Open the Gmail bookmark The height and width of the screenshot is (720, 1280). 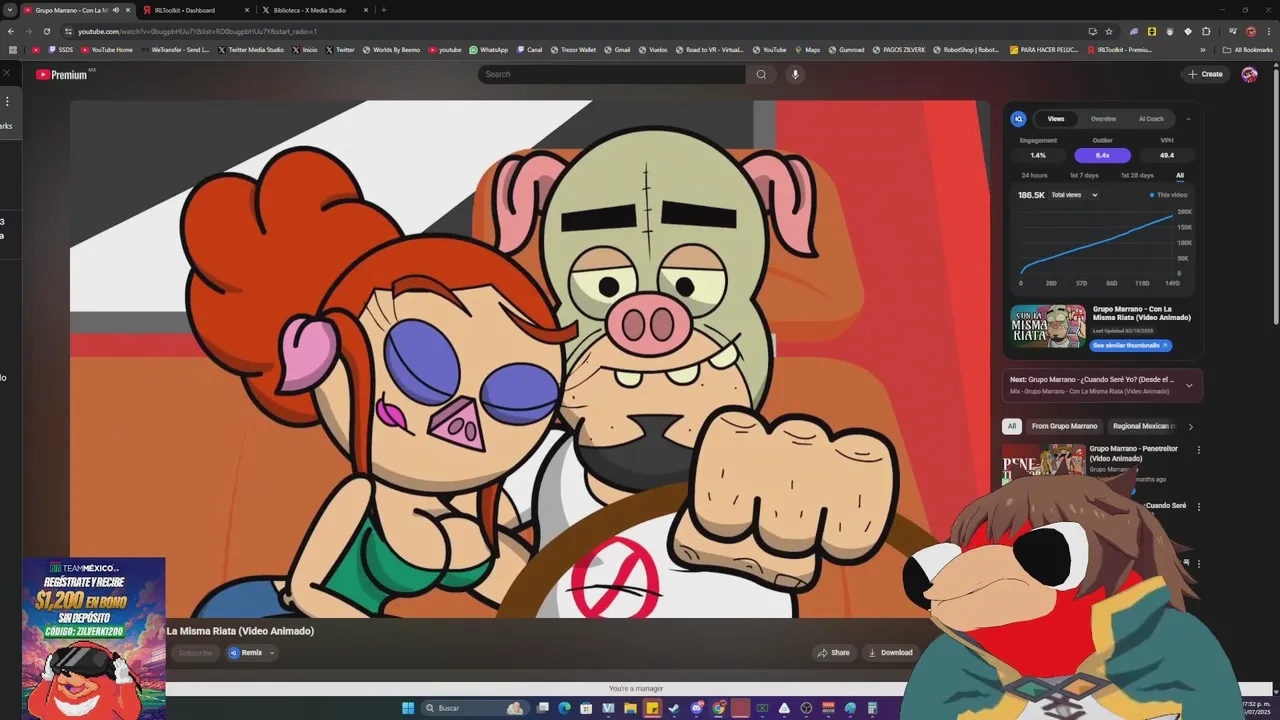617,49
